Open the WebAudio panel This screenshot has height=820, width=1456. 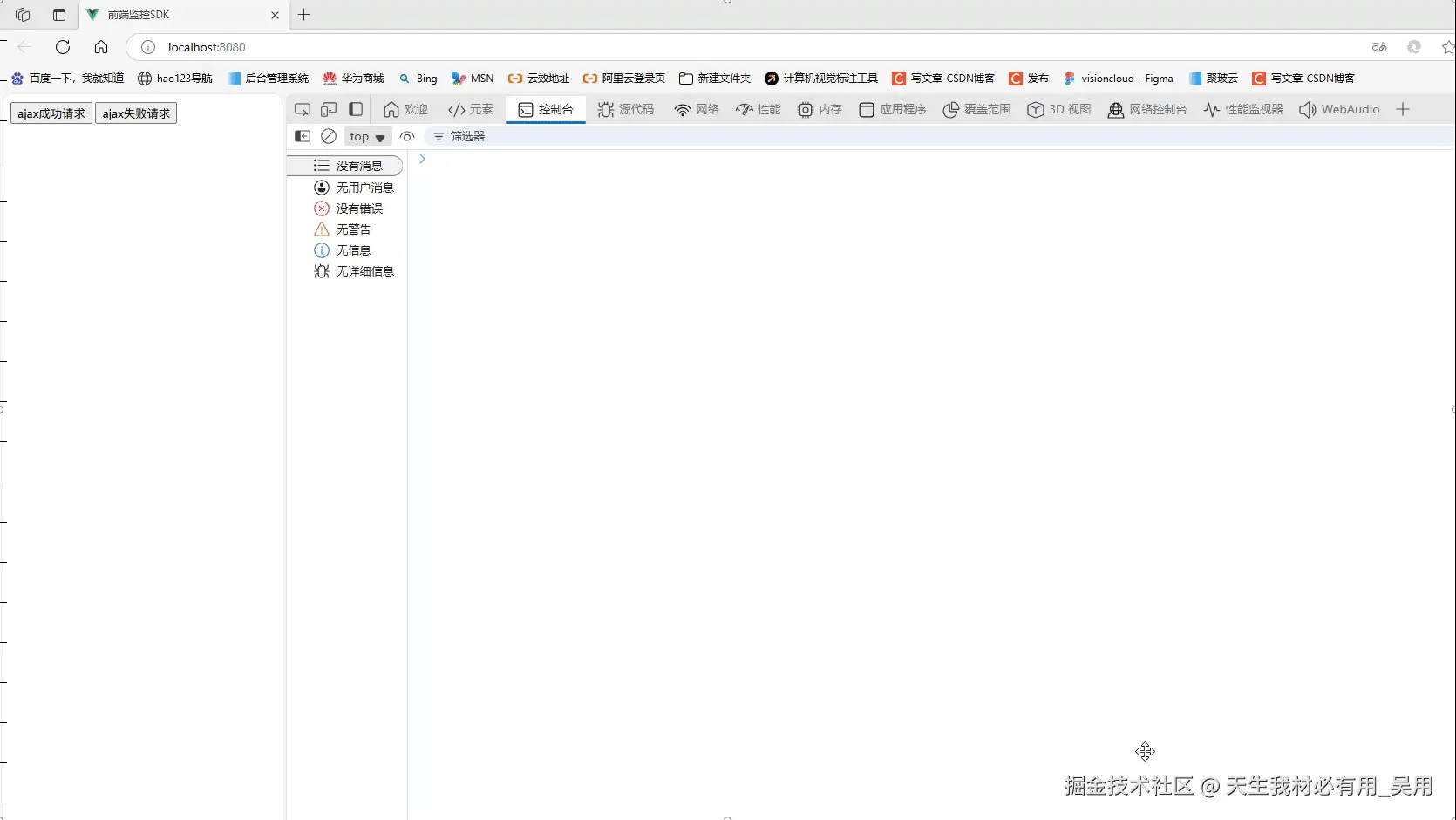click(x=1340, y=109)
